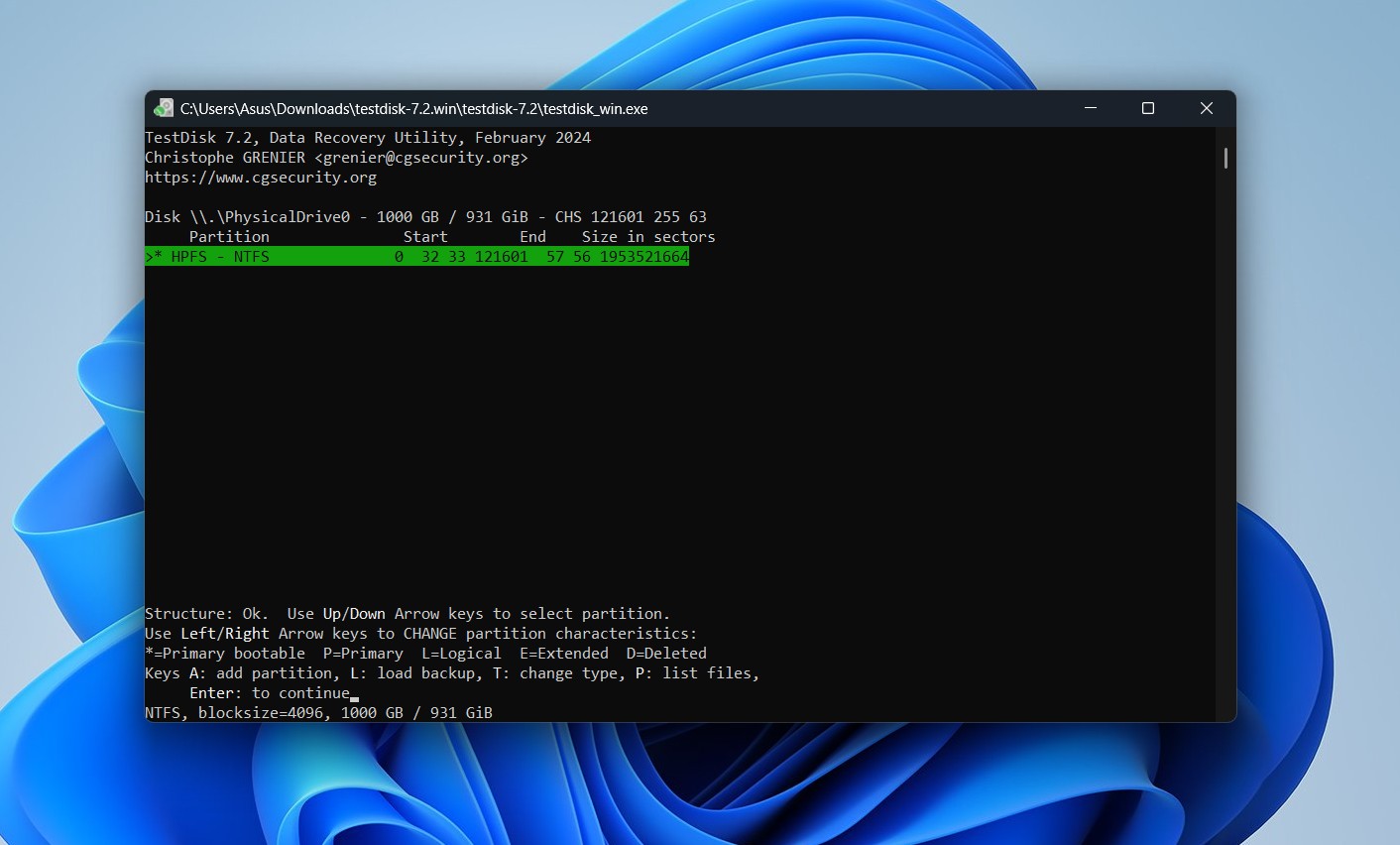Viewport: 1400px width, 845px height.
Task: Click the console vertical scrollbar thumb
Action: (1226, 158)
